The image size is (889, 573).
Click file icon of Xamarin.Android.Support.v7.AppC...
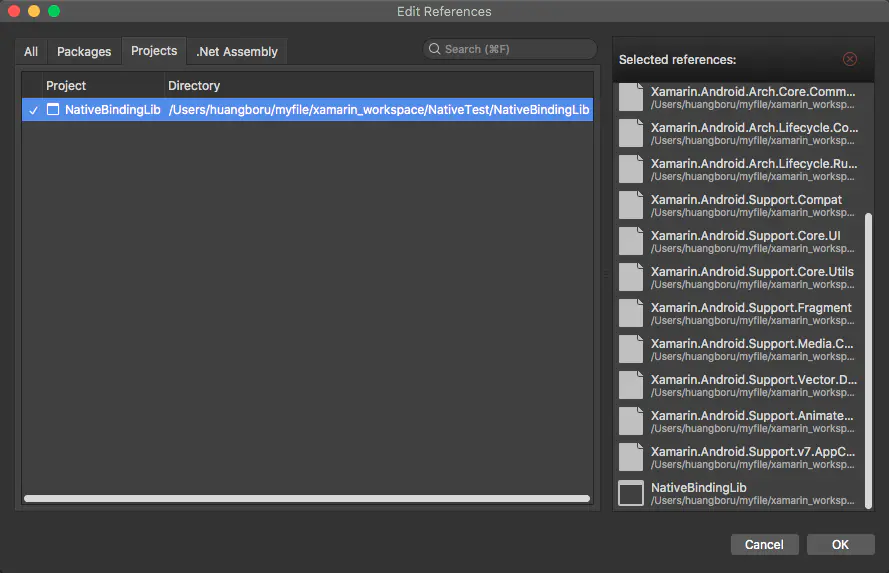(631, 457)
